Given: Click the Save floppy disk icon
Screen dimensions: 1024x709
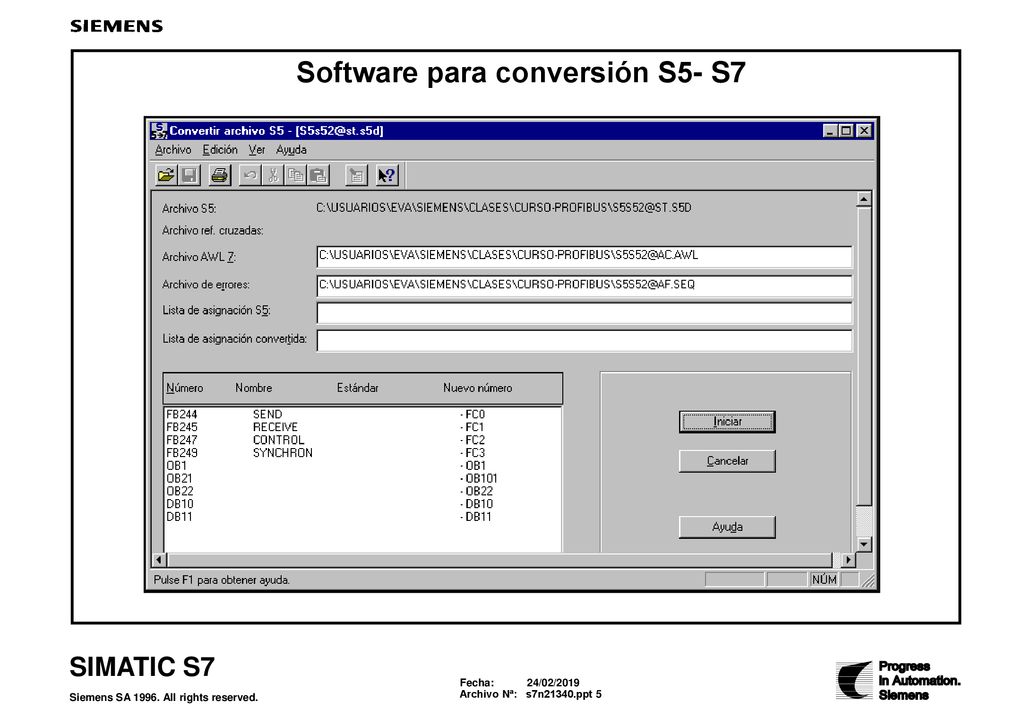Looking at the screenshot, I should coord(189,175).
